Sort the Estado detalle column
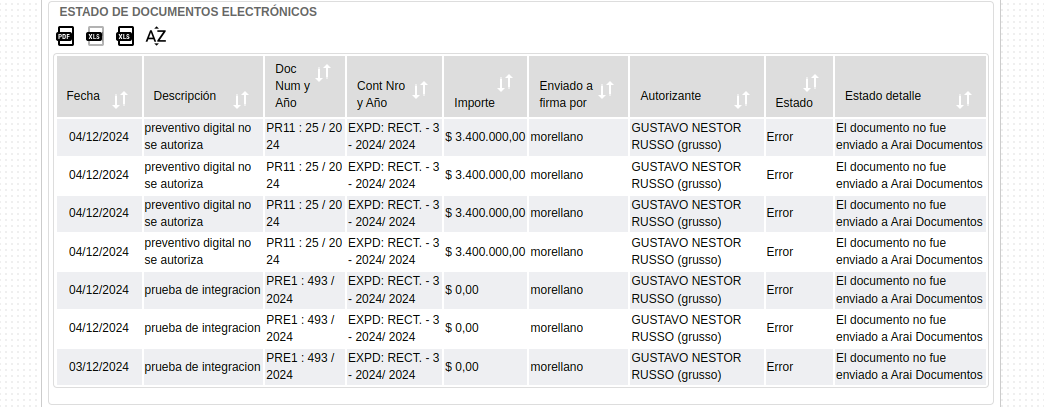The width and height of the screenshot is (1044, 407). [x=964, y=100]
